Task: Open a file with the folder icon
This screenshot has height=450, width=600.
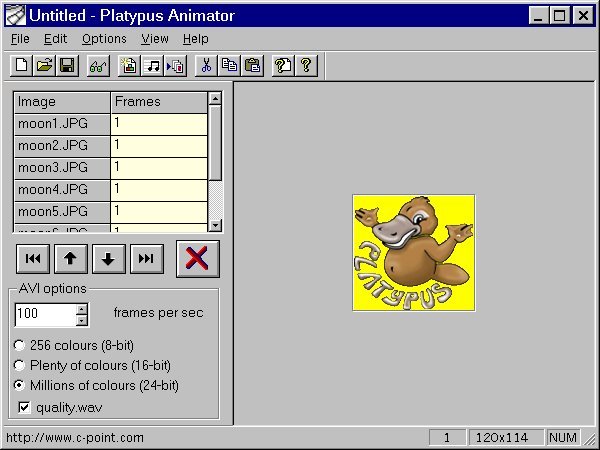Action: click(44, 65)
